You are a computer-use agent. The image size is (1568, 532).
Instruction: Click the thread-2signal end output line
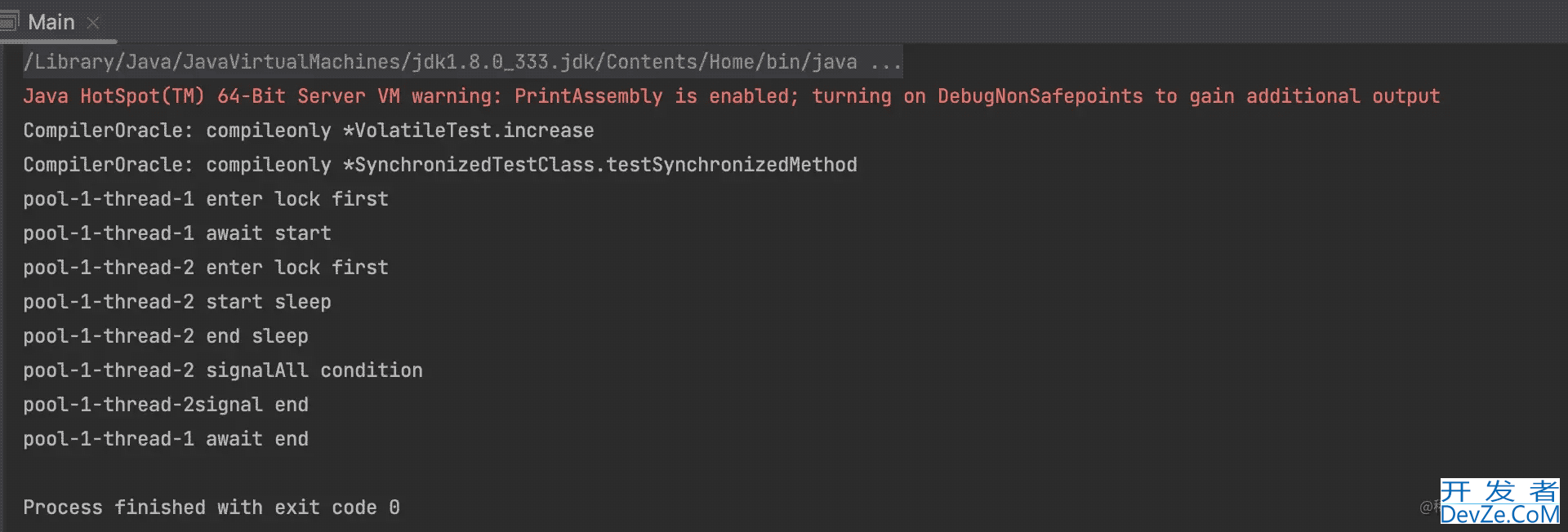pos(166,405)
